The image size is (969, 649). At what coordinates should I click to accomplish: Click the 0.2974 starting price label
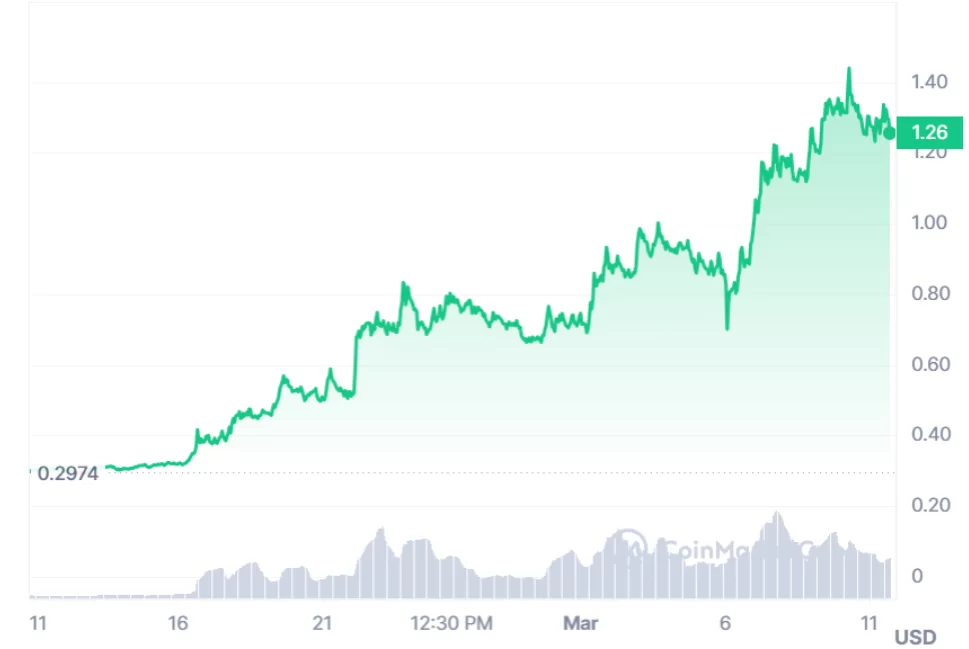pos(68,474)
